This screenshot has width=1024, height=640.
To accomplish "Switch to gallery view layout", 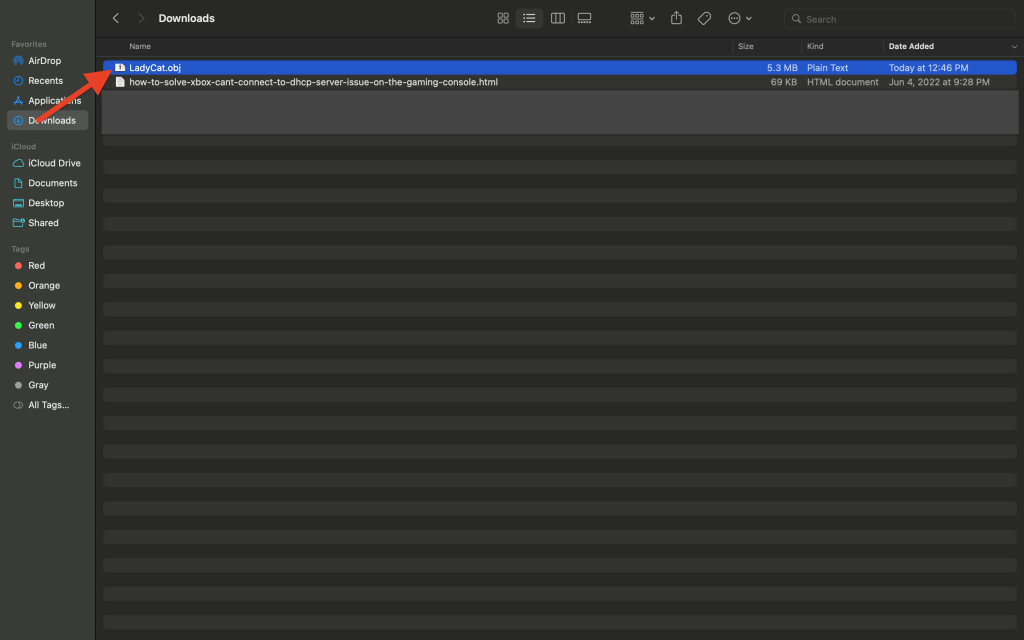I will [x=585, y=18].
